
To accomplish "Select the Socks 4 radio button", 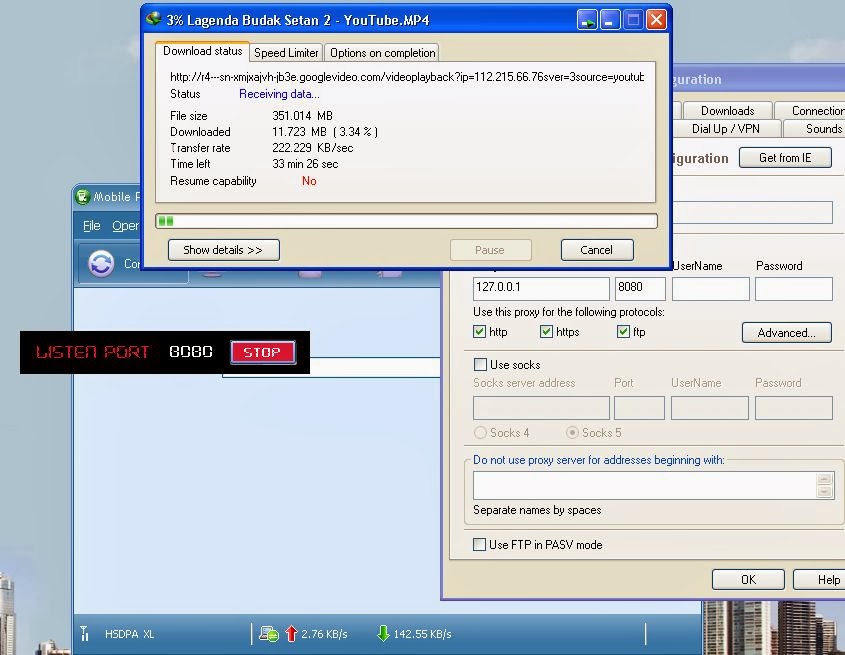I will tap(480, 432).
